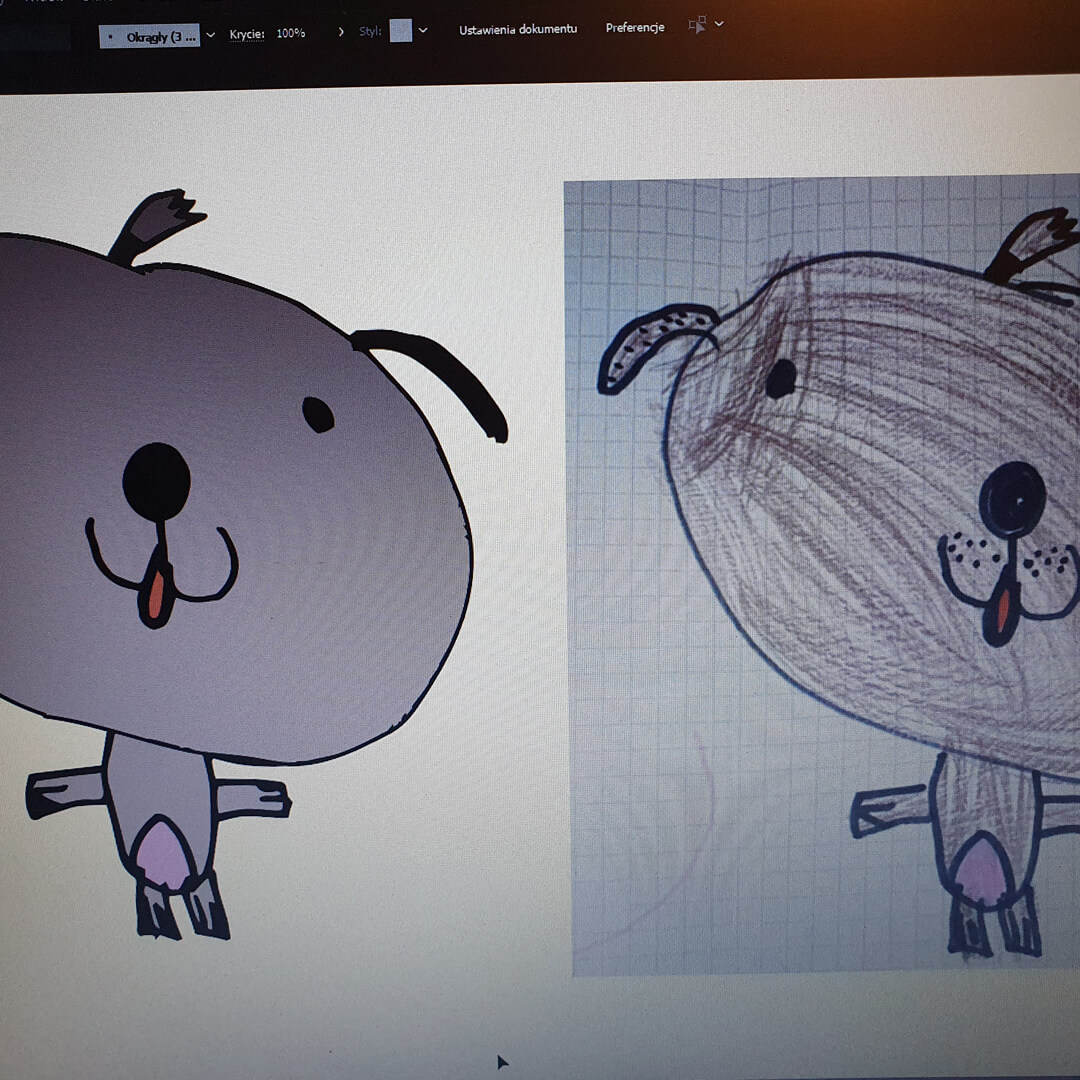Click the Styl graphic style swatch
Image resolution: width=1080 pixels, height=1080 pixels.
(400, 30)
